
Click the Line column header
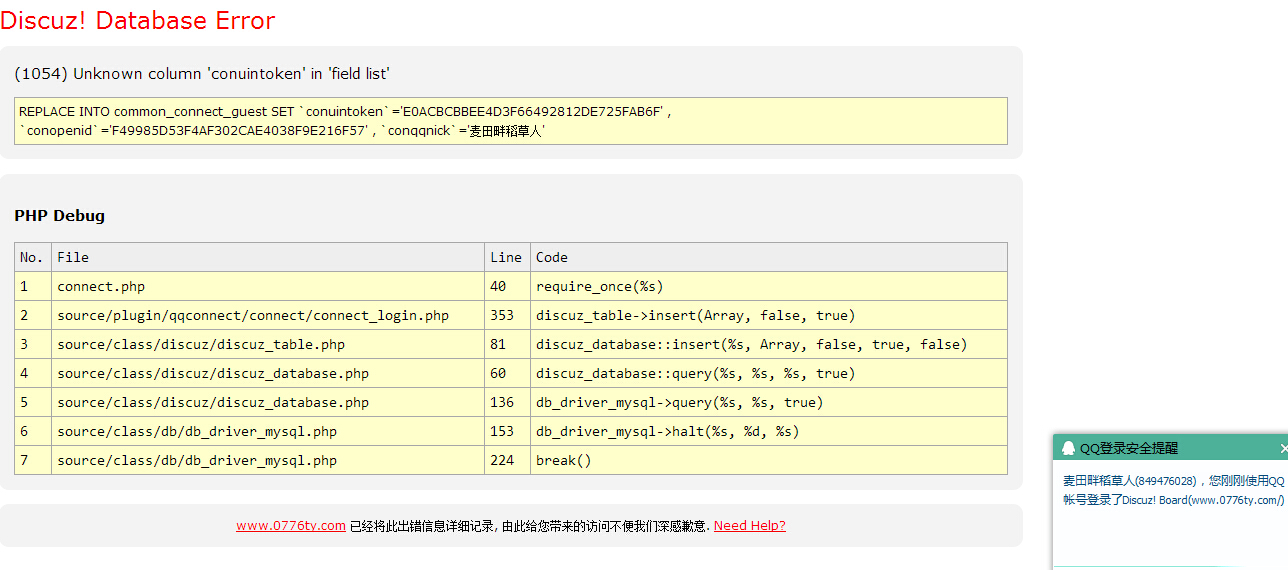click(506, 257)
